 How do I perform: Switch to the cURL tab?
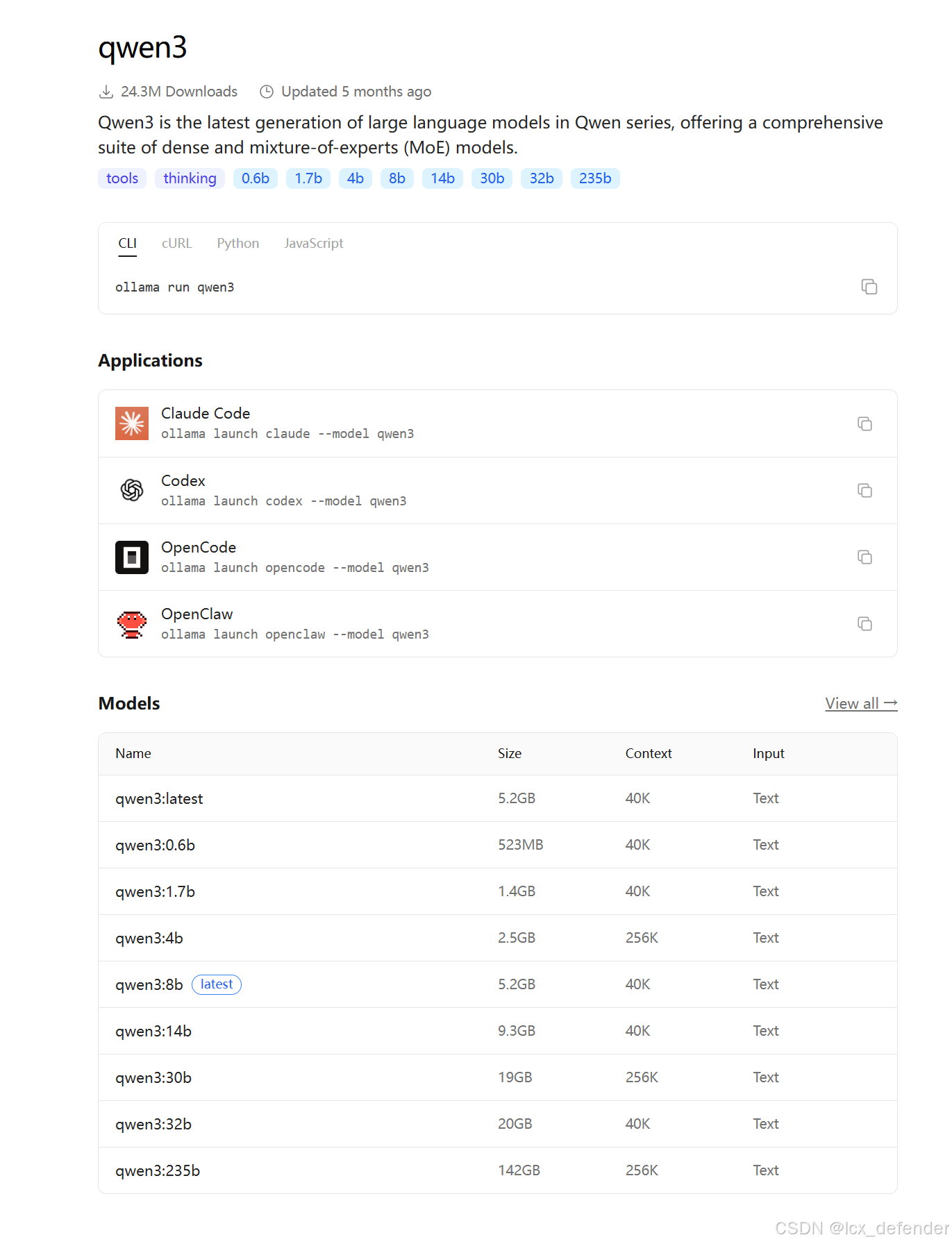click(176, 244)
